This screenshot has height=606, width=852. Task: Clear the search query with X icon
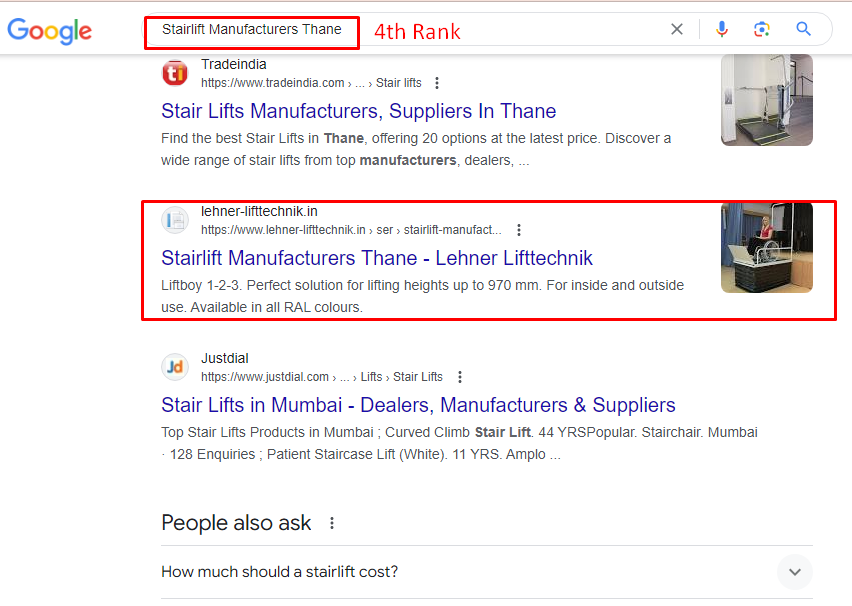pos(676,29)
